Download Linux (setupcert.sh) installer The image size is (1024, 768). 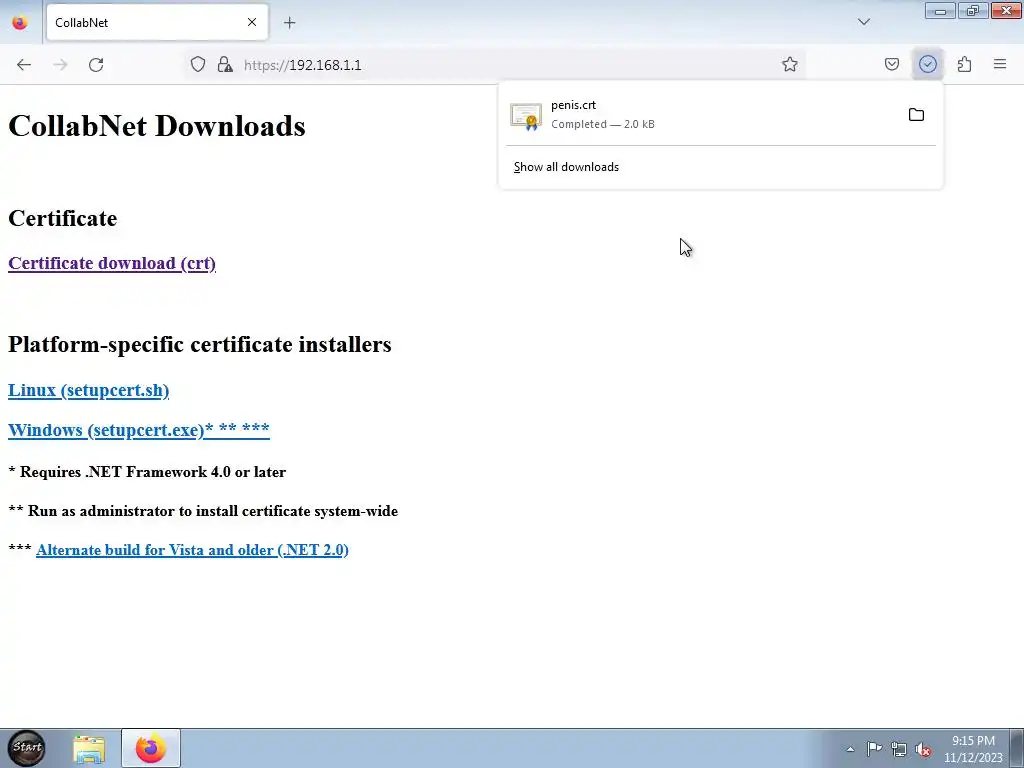point(88,390)
